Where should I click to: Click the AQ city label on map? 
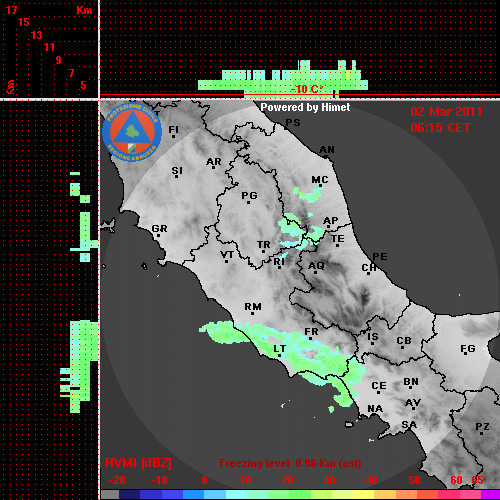316,266
